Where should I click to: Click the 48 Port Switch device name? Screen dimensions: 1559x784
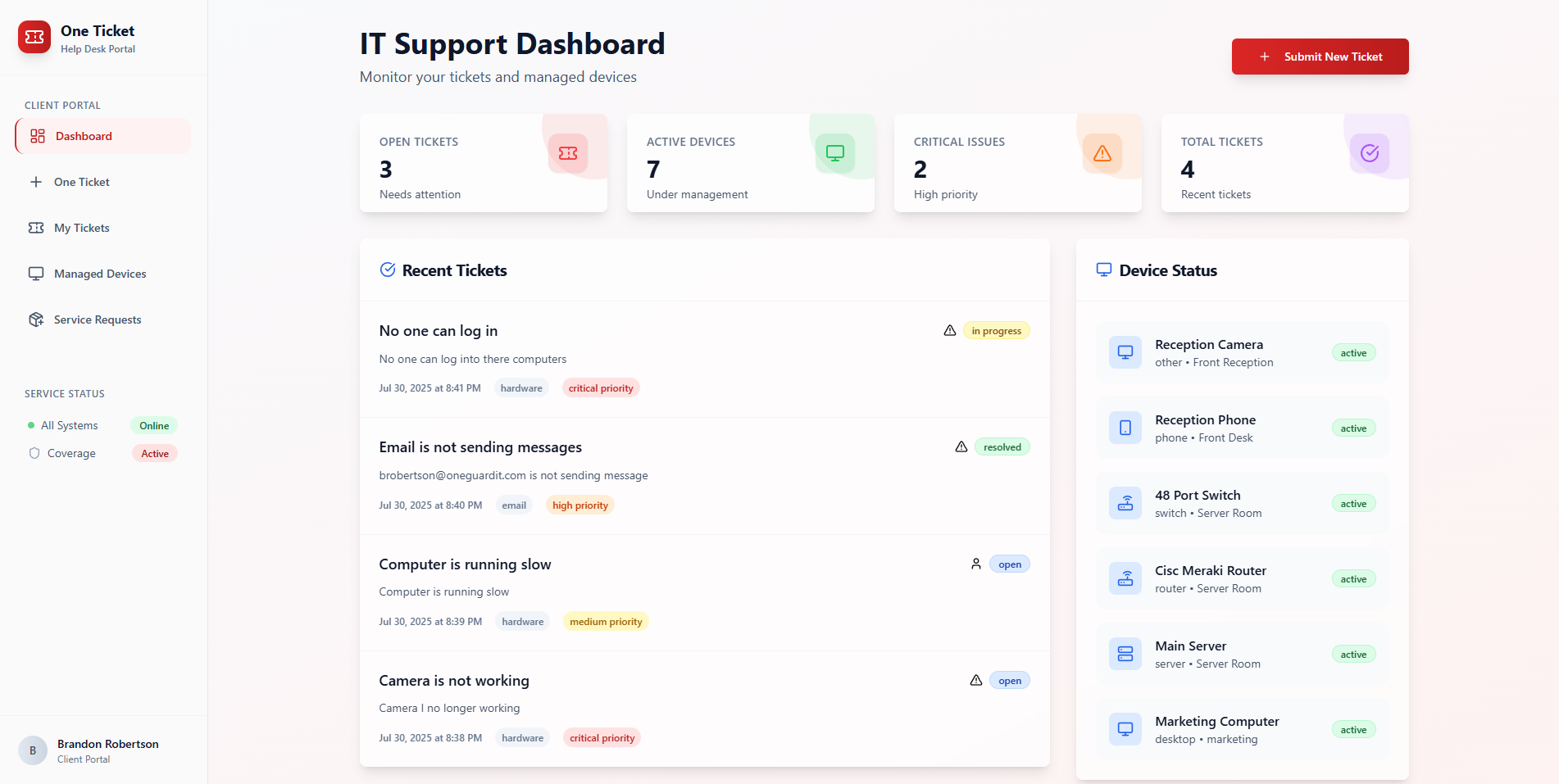[1198, 495]
